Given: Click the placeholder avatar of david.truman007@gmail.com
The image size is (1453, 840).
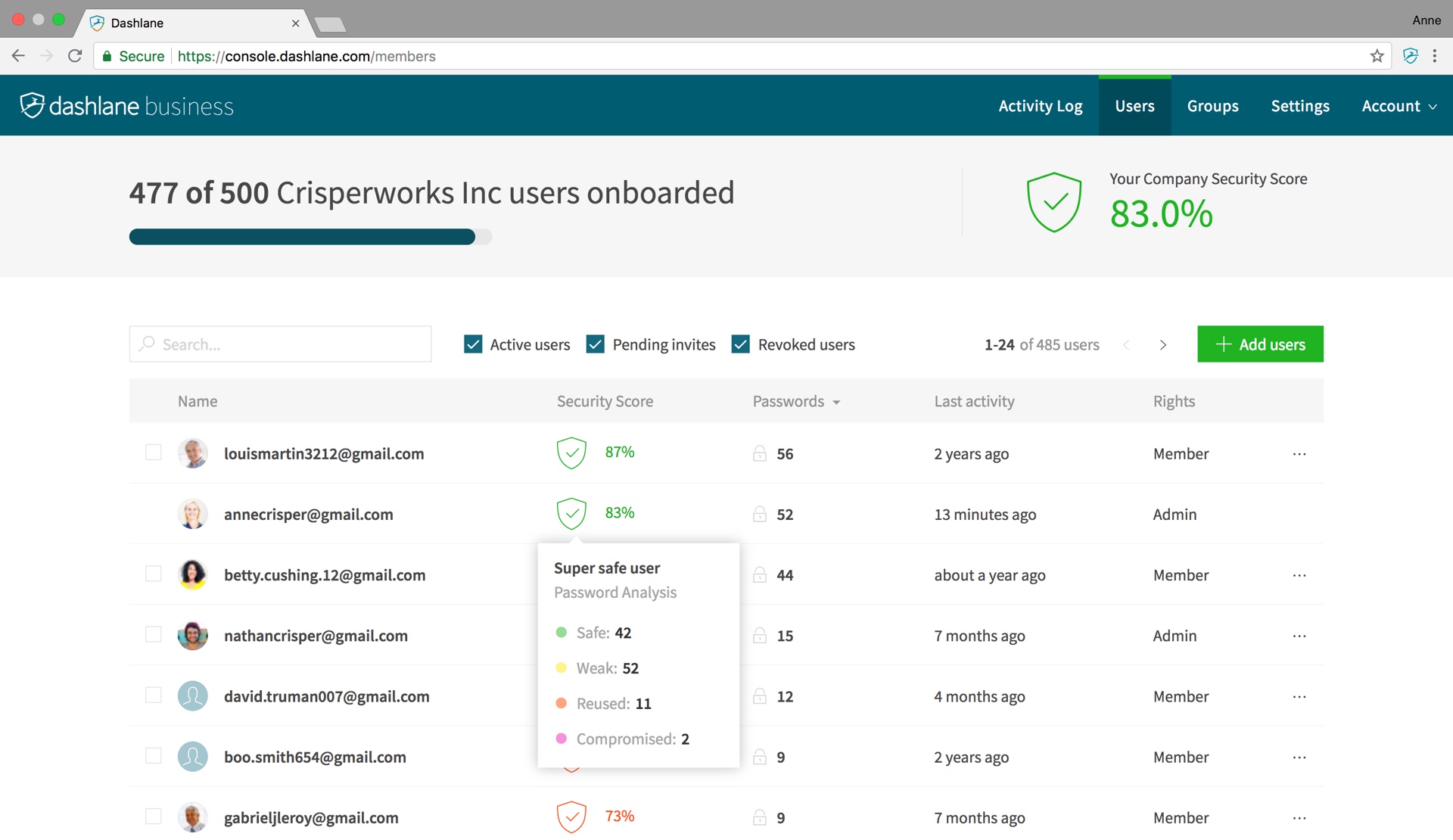Looking at the screenshot, I should pos(192,696).
